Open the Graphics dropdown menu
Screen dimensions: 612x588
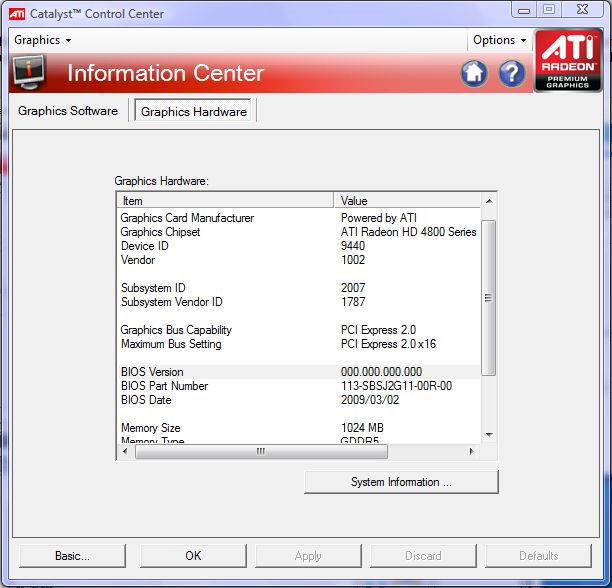tap(42, 40)
